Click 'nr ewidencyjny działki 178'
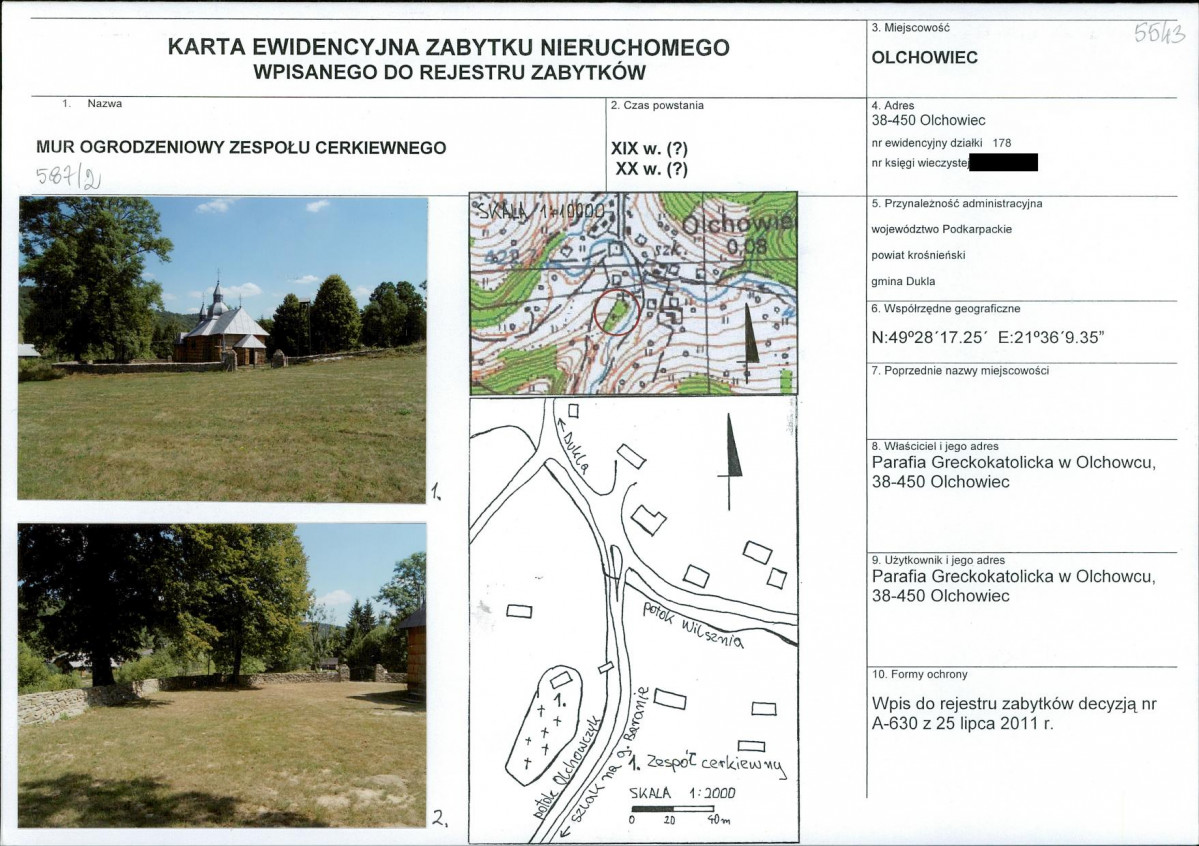The image size is (1199, 846). tap(941, 143)
